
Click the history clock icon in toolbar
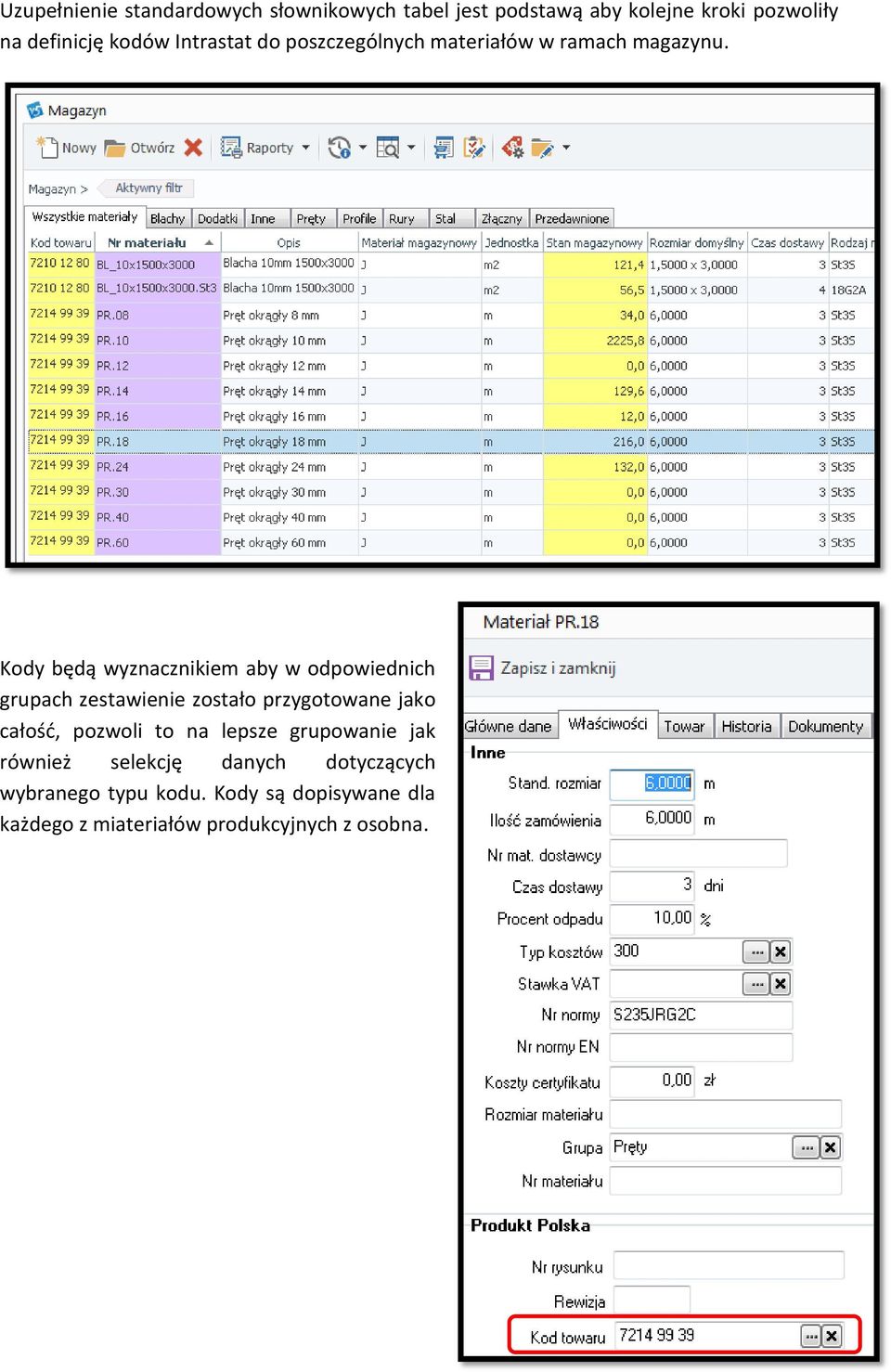(340, 148)
